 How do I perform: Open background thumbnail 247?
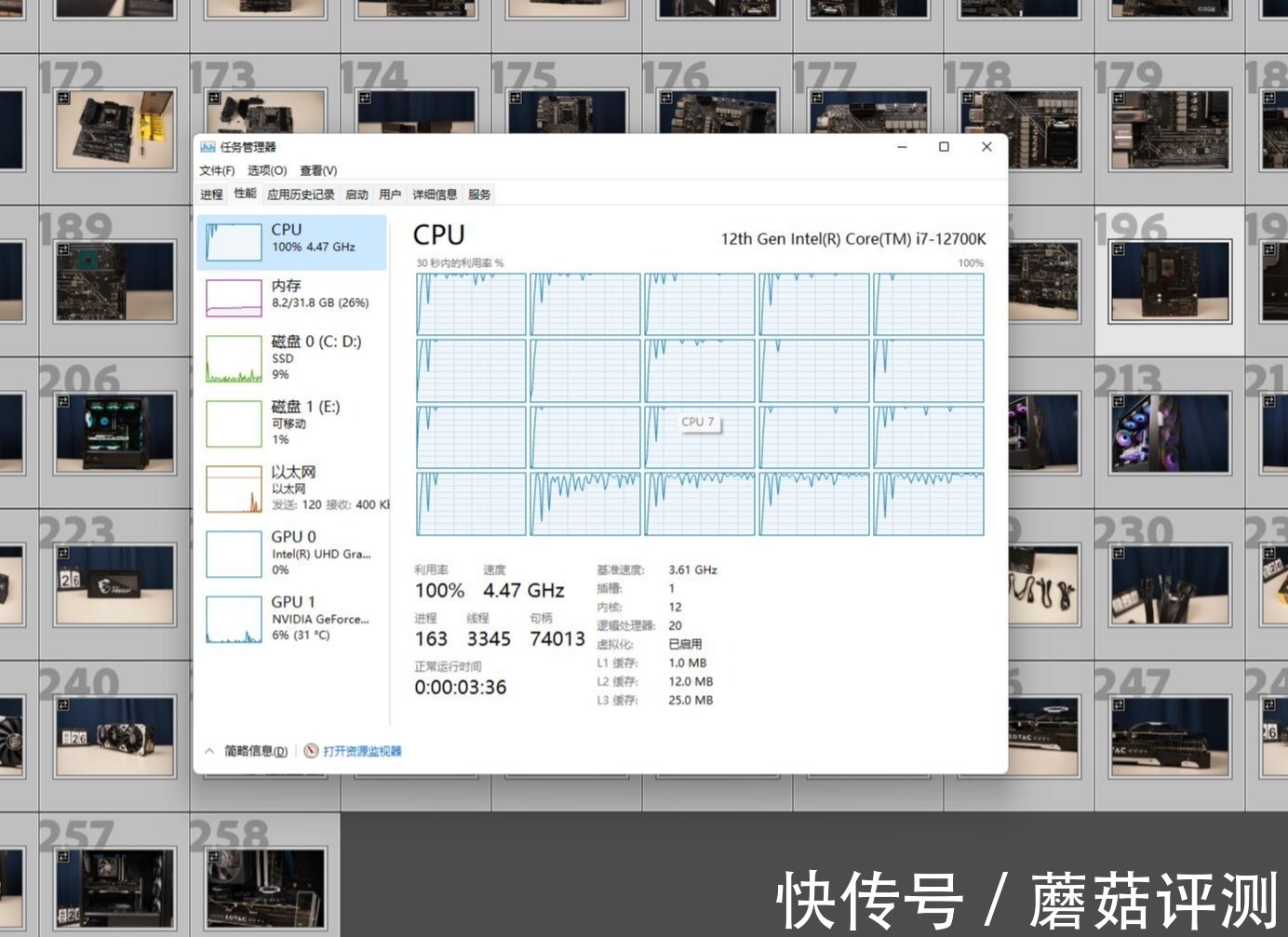coord(1170,737)
